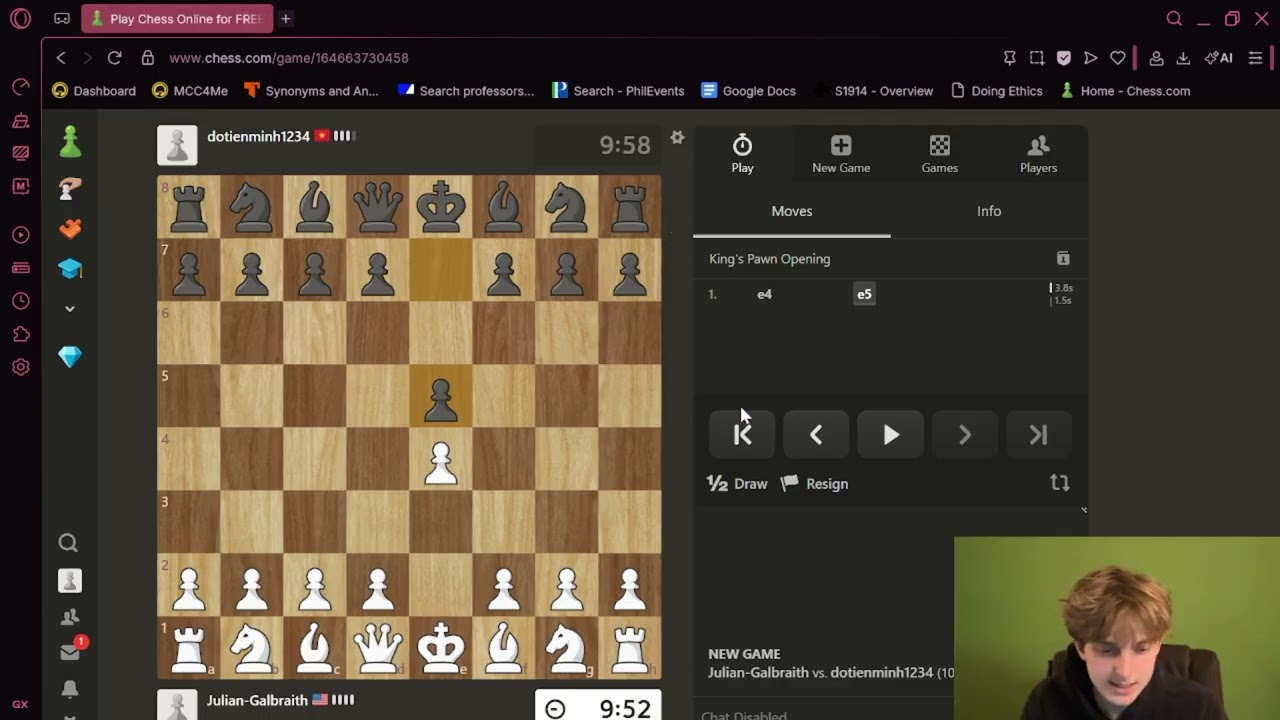Open sidebar search magnifier
1280x720 pixels.
(68, 543)
